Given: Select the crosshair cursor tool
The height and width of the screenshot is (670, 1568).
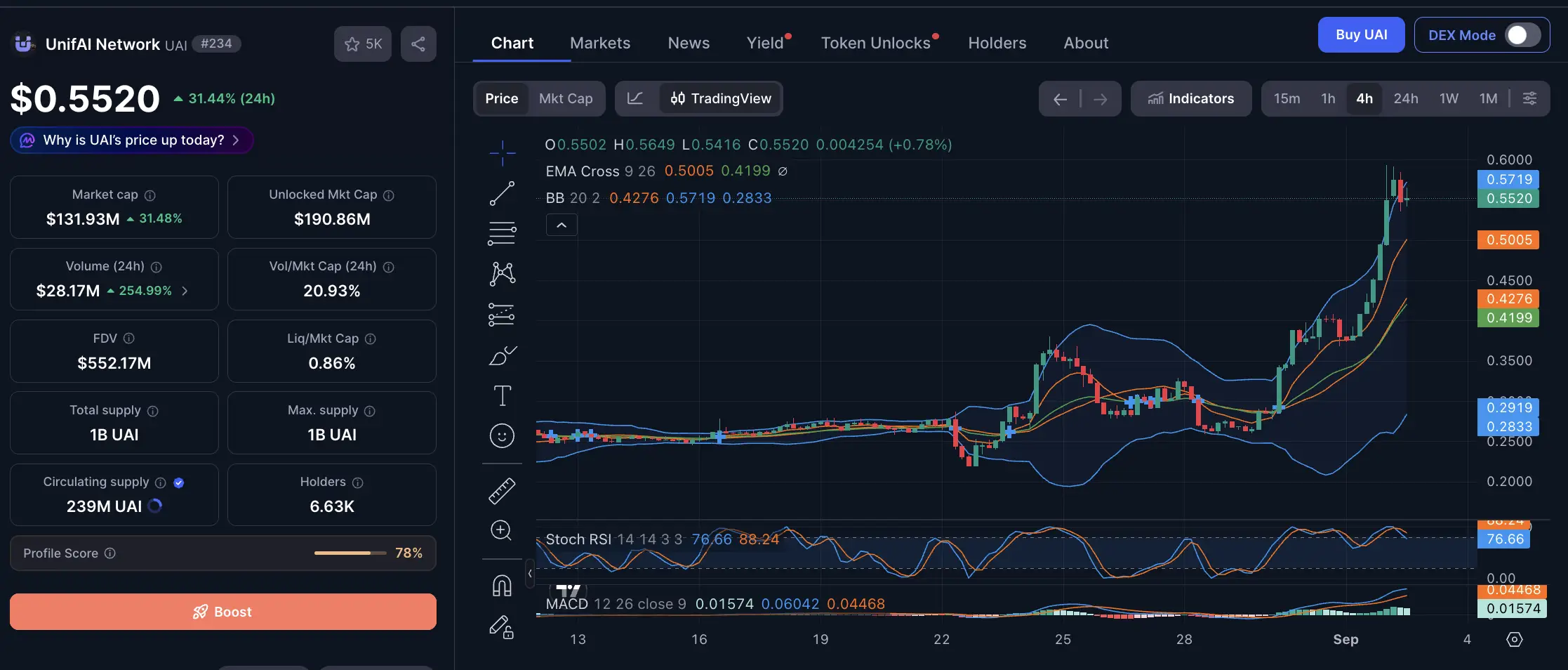Looking at the screenshot, I should pyautogui.click(x=502, y=152).
